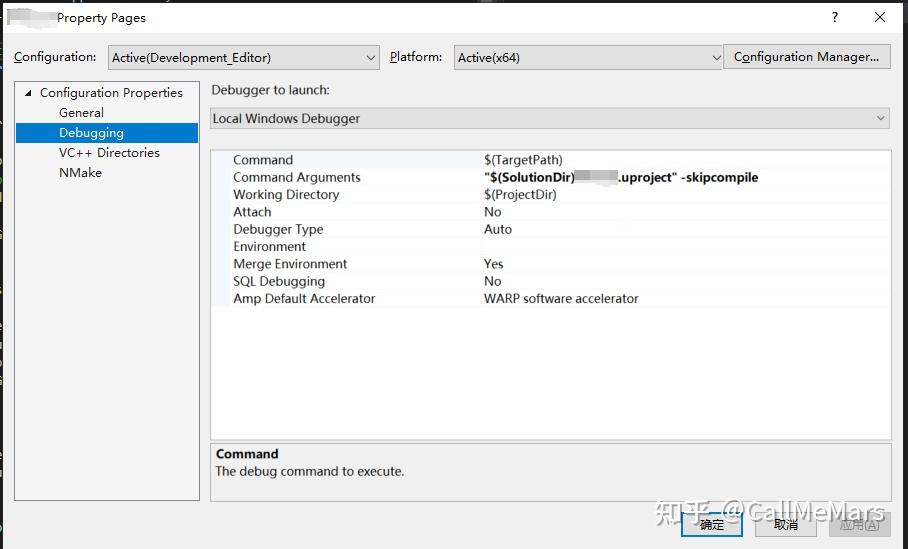The image size is (908, 549).
Task: Click the Attach value No
Action: coord(493,212)
